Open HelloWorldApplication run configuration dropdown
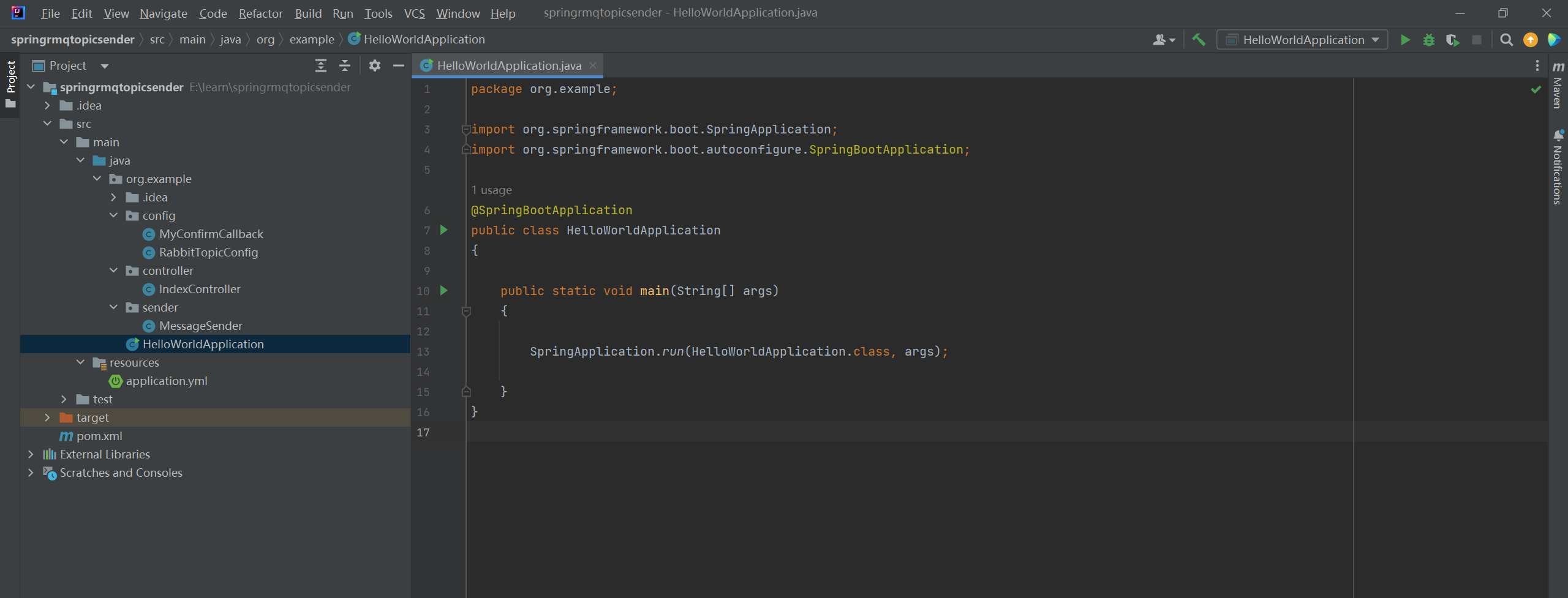The width and height of the screenshot is (1568, 598). click(1302, 40)
